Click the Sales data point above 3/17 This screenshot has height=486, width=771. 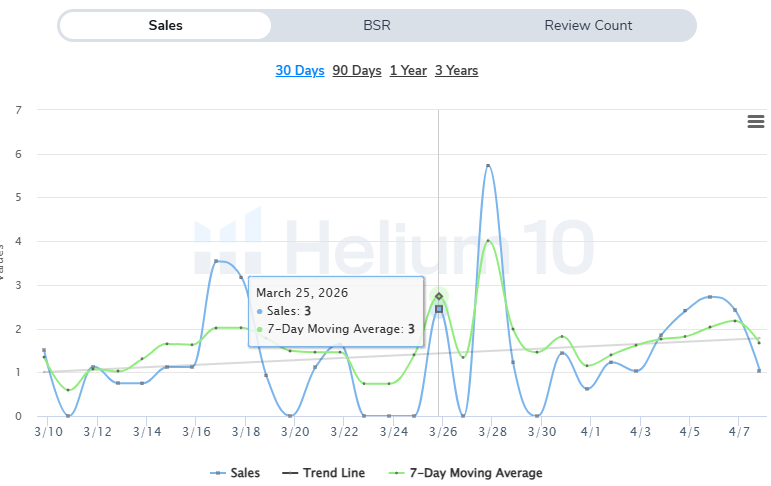[x=216, y=261]
